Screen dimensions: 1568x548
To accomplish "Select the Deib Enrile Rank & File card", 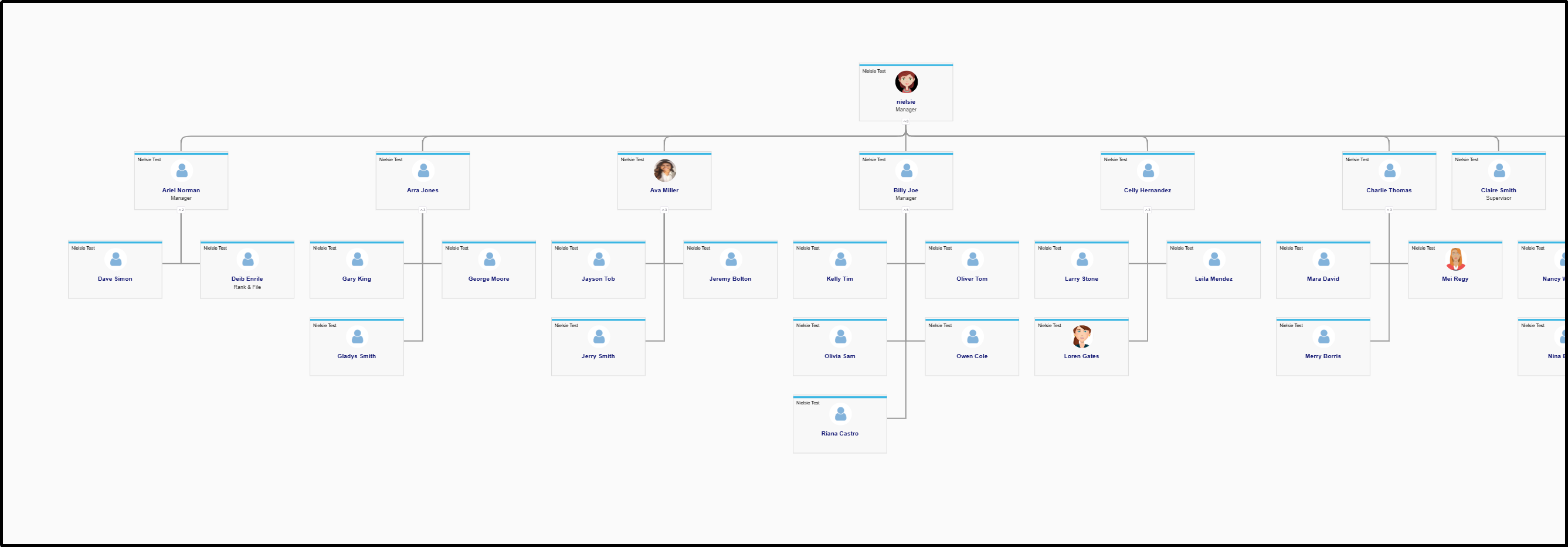I will 247,270.
